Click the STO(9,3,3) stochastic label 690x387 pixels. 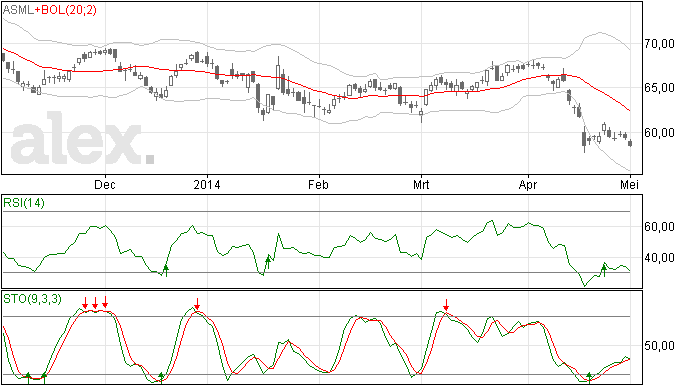tap(32, 299)
